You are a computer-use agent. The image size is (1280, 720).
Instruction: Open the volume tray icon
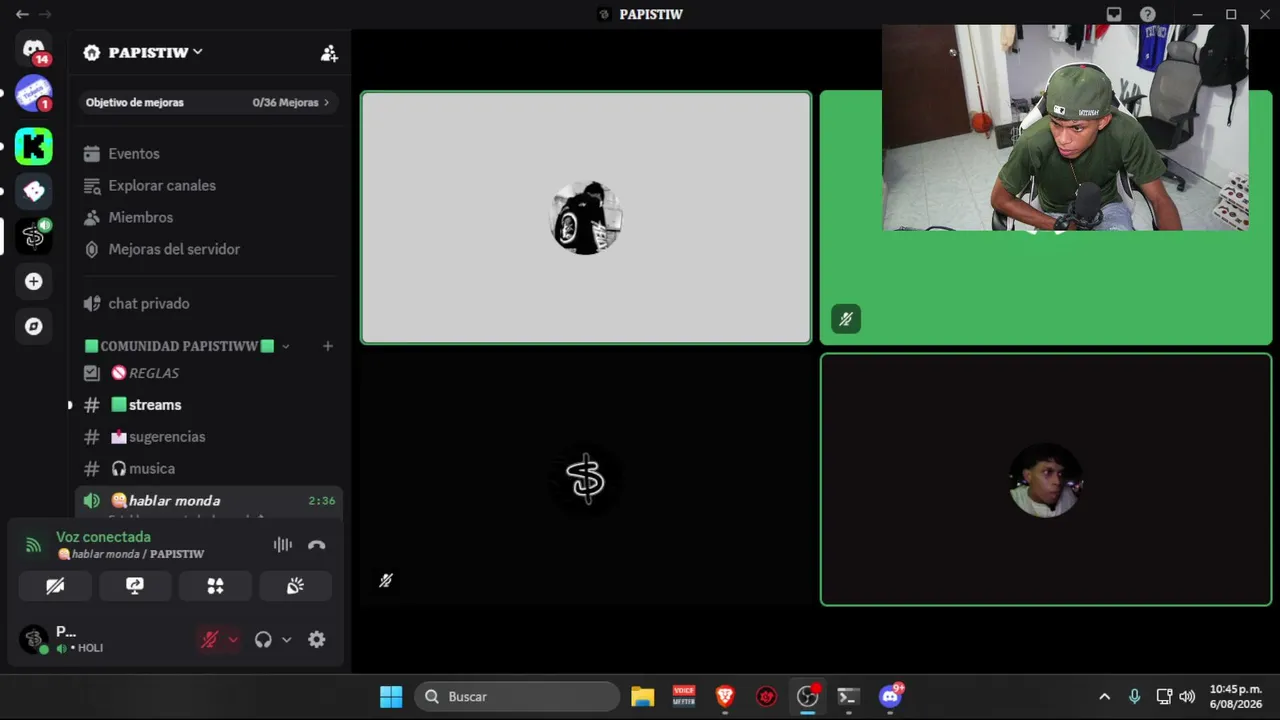[x=1187, y=697]
